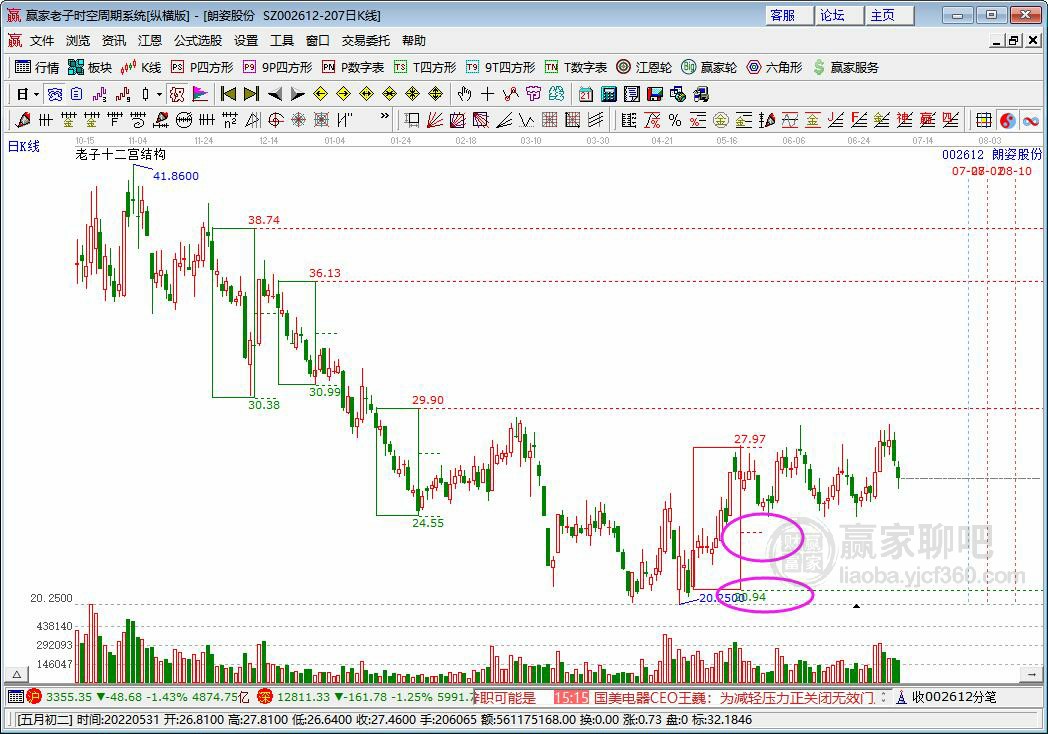The image size is (1048, 734).
Task: Click the bottom-left triangle expander button
Action: tap(17, 675)
